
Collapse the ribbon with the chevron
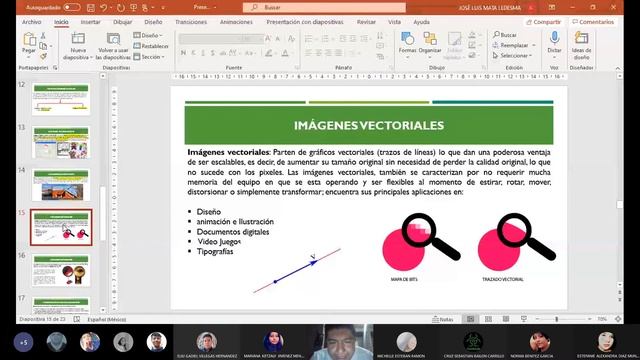pyautogui.click(x=618, y=68)
